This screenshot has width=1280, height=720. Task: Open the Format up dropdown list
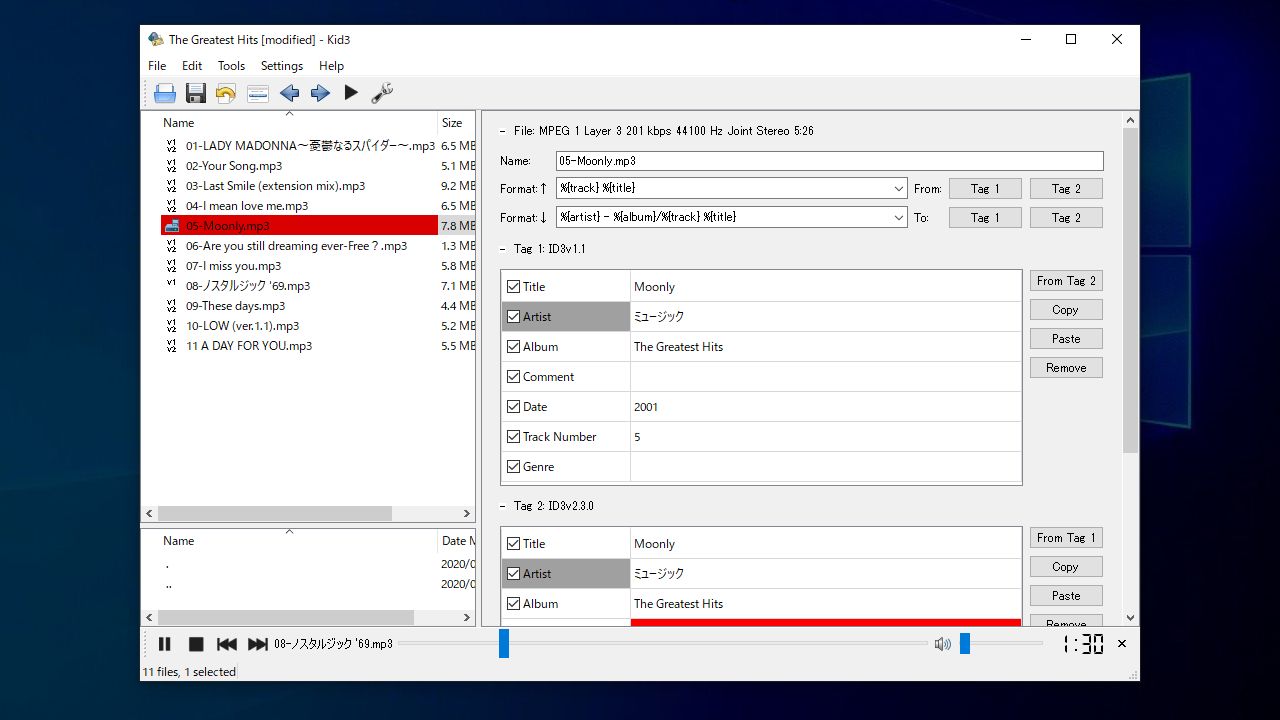click(897, 188)
